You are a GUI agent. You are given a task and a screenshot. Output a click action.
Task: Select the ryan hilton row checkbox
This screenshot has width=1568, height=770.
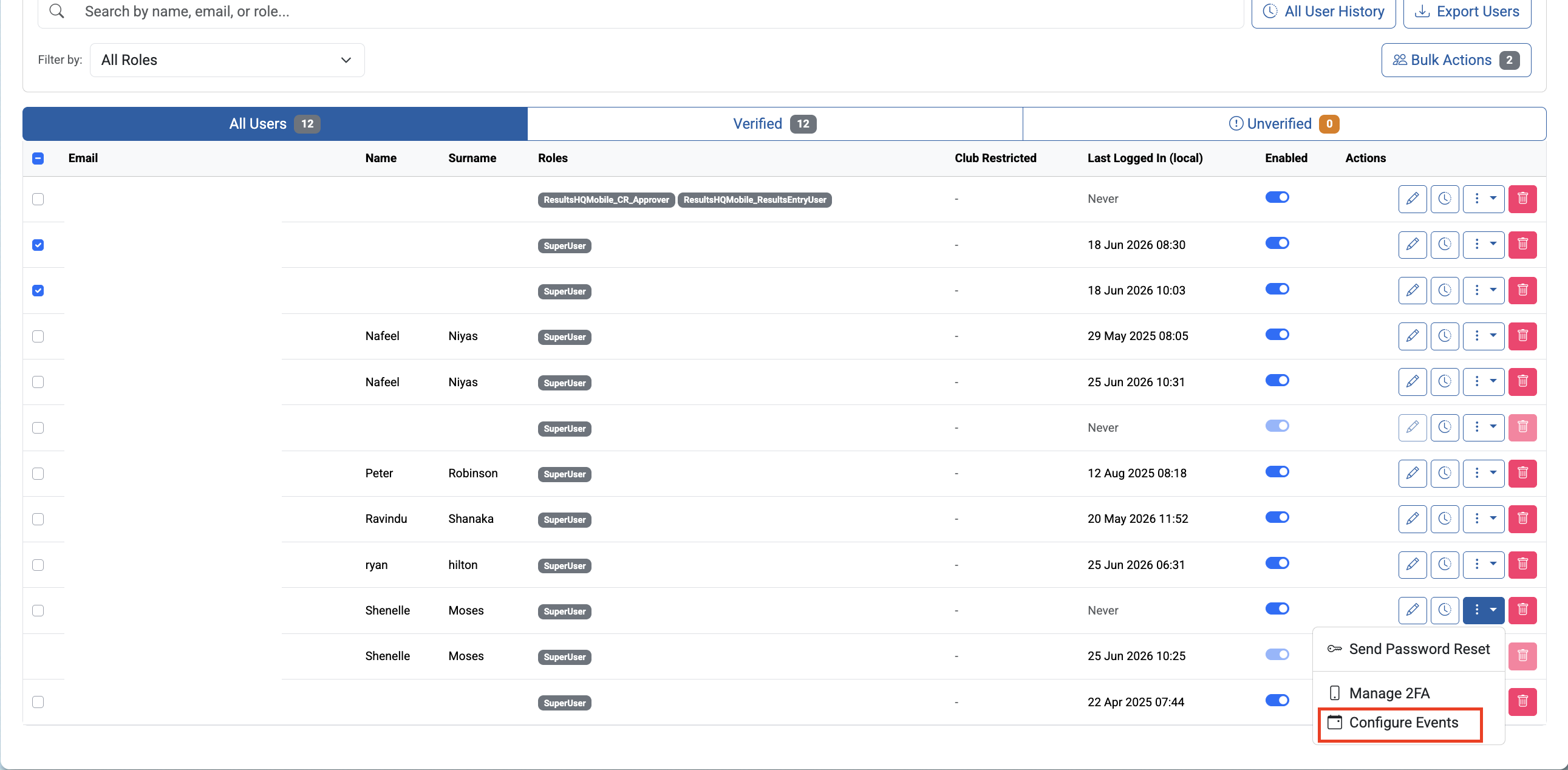click(x=38, y=565)
